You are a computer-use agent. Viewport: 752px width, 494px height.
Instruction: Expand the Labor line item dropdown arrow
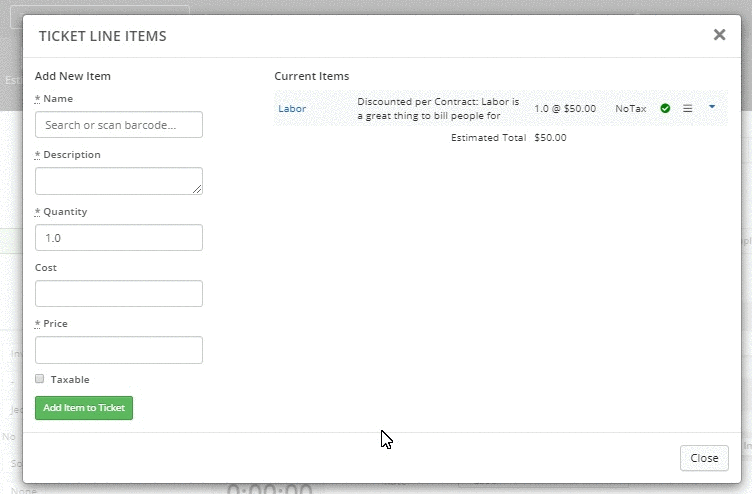click(x=712, y=106)
